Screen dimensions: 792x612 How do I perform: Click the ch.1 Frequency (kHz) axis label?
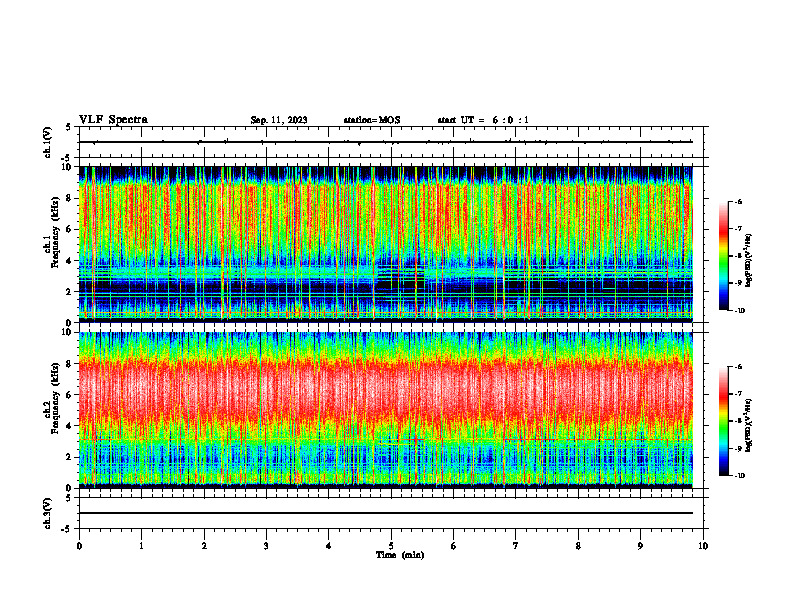(52, 233)
